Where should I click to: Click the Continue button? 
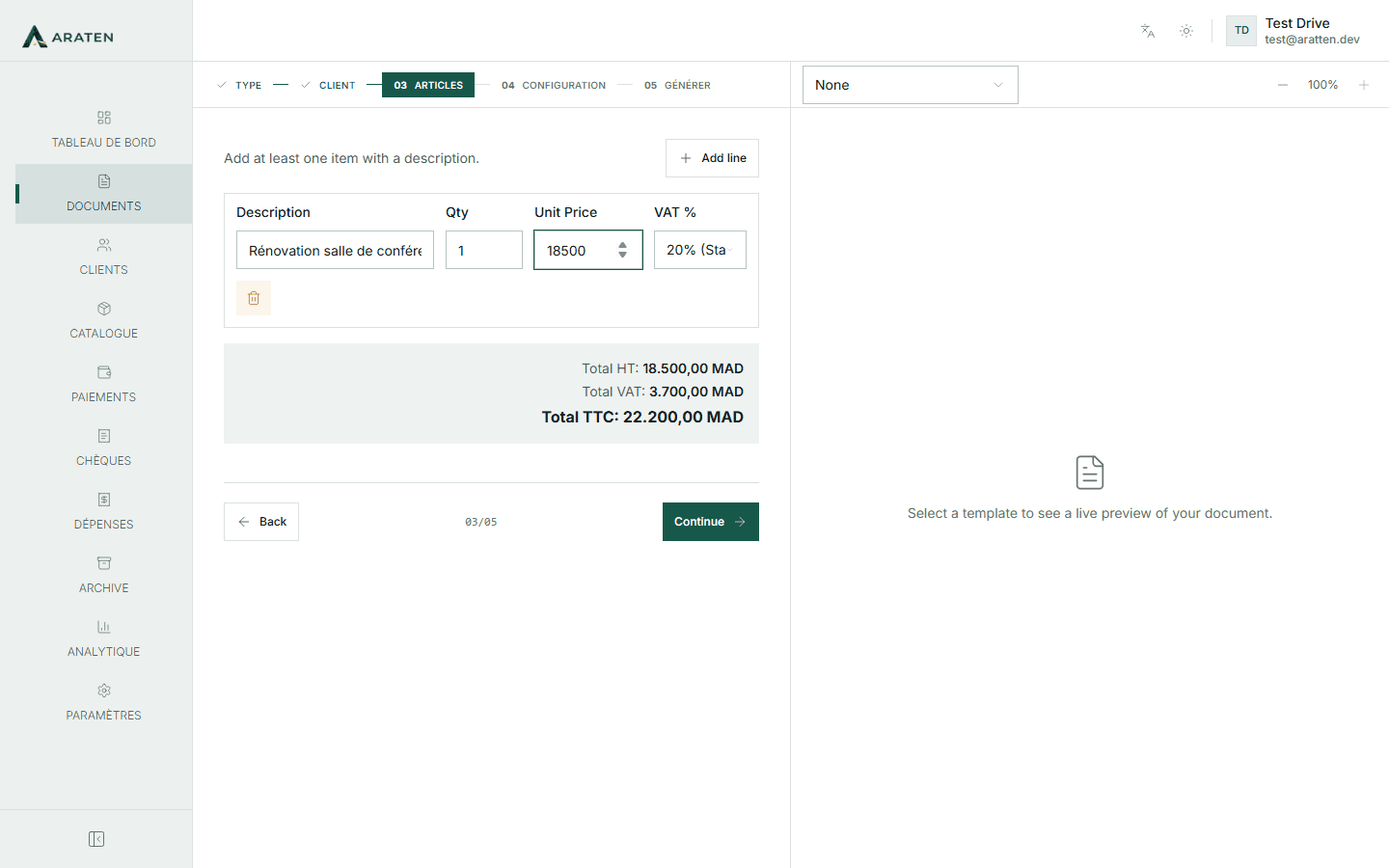pyautogui.click(x=711, y=522)
